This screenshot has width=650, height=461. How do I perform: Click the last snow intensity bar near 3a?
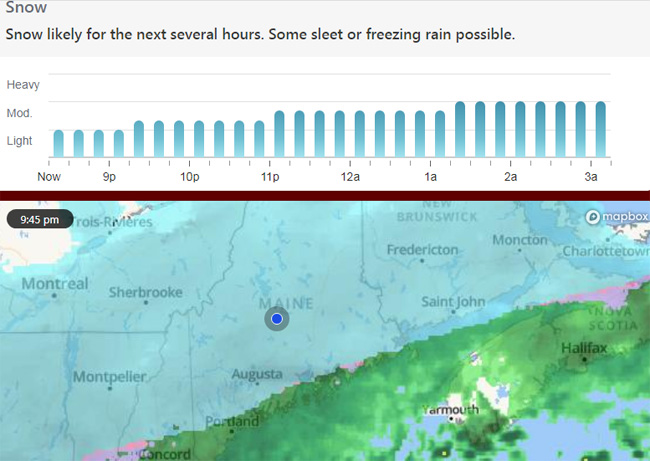coord(601,129)
